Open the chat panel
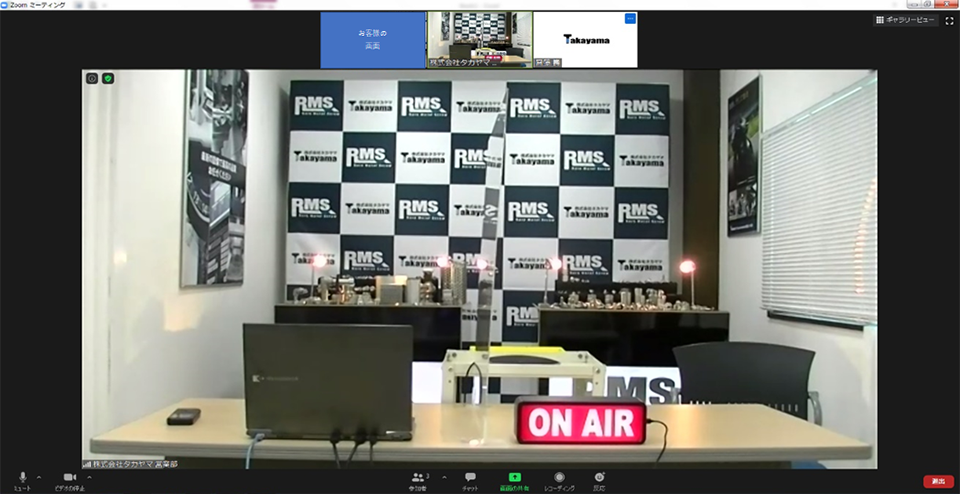 click(470, 481)
